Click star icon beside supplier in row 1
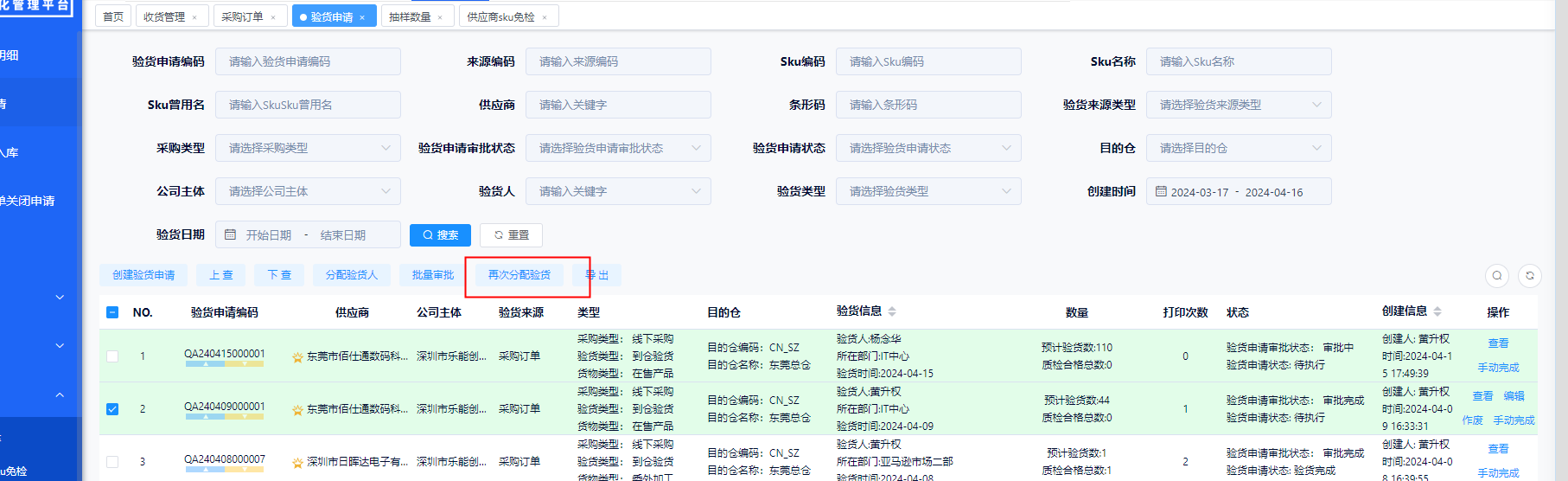Viewport: 1568px width, 481px height. point(297,356)
